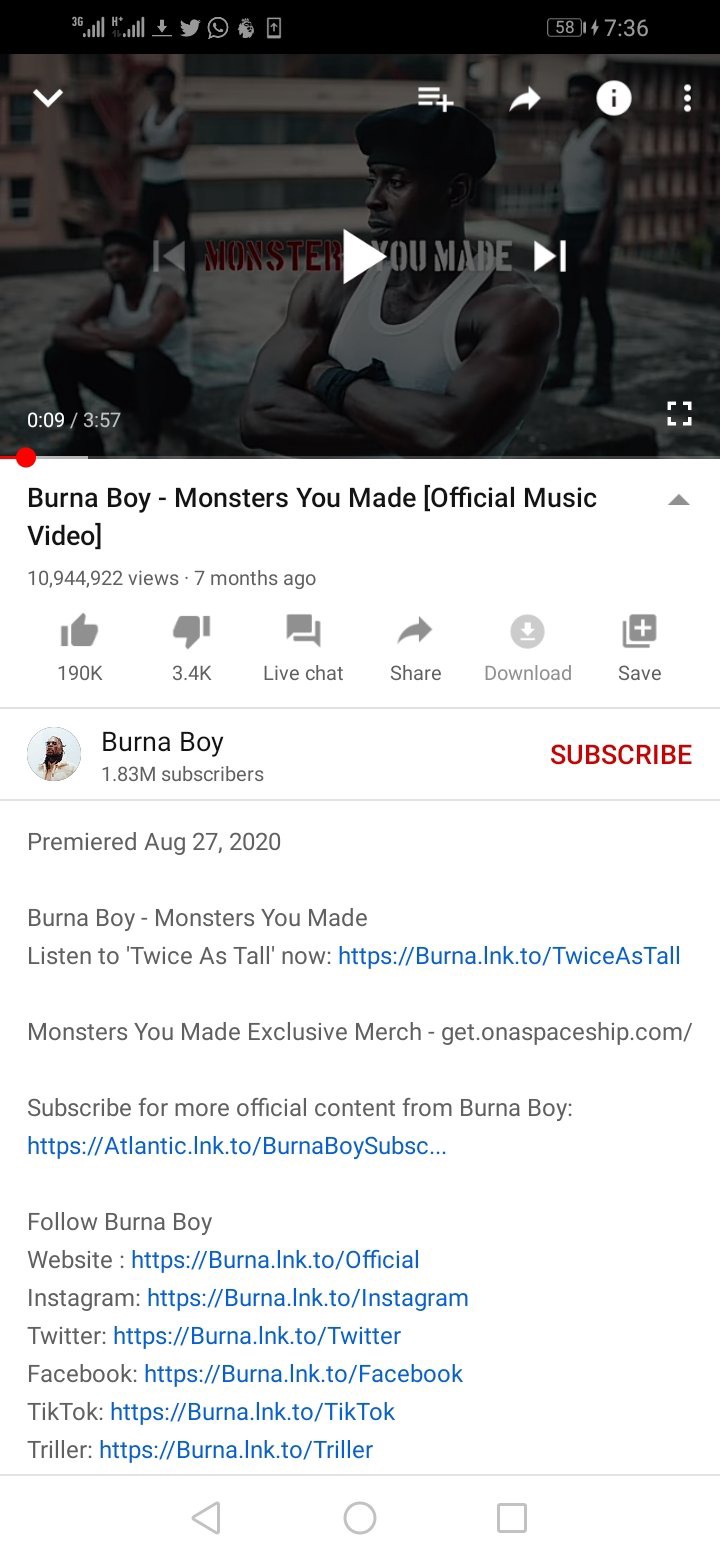Play the video with the center play button
This screenshot has height=1560, width=720.
[362, 257]
